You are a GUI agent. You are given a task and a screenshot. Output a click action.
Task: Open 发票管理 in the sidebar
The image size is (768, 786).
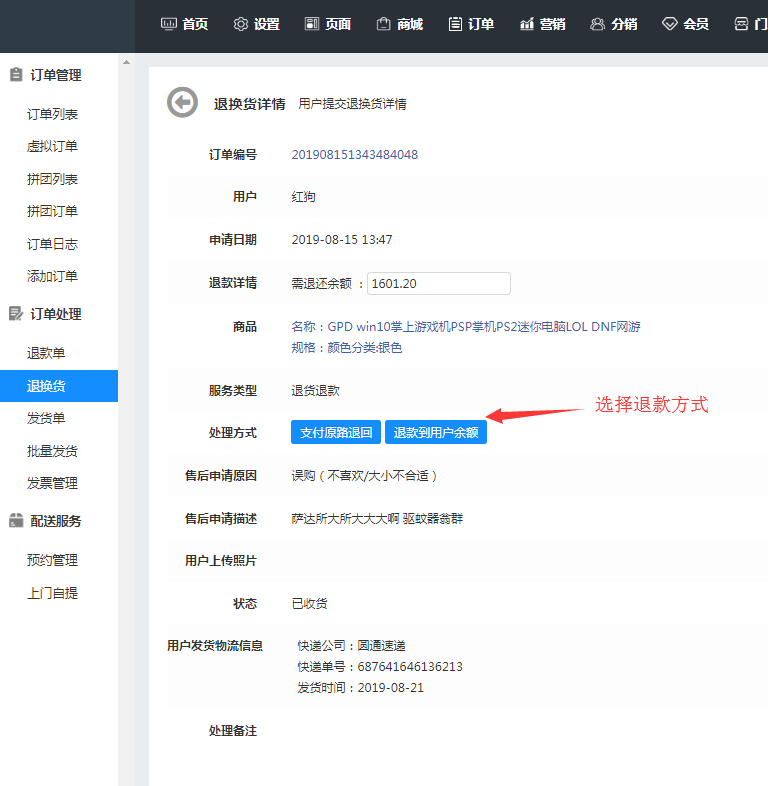tap(52, 483)
